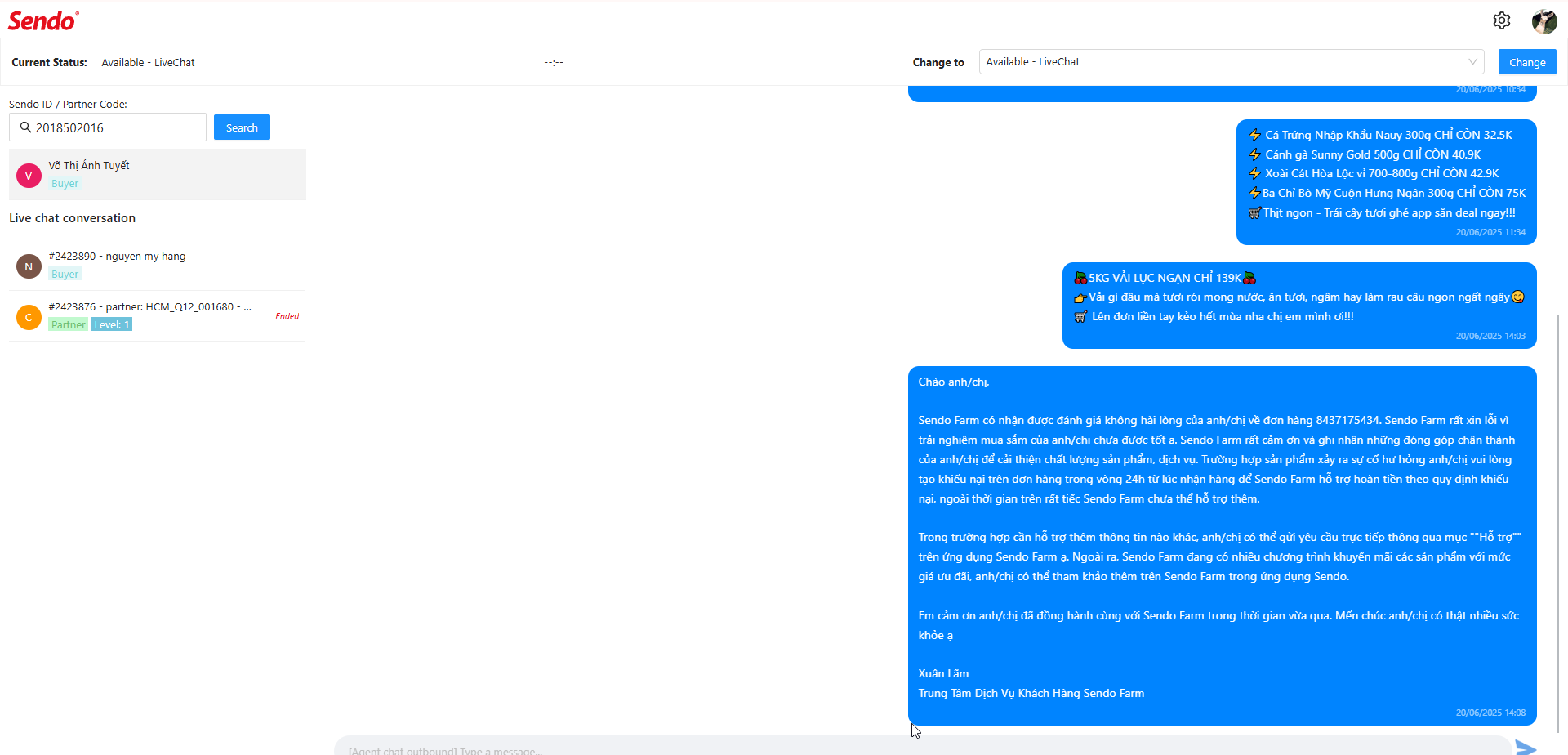Open the user profile avatar
The width and height of the screenshot is (1568, 755).
[1544, 21]
